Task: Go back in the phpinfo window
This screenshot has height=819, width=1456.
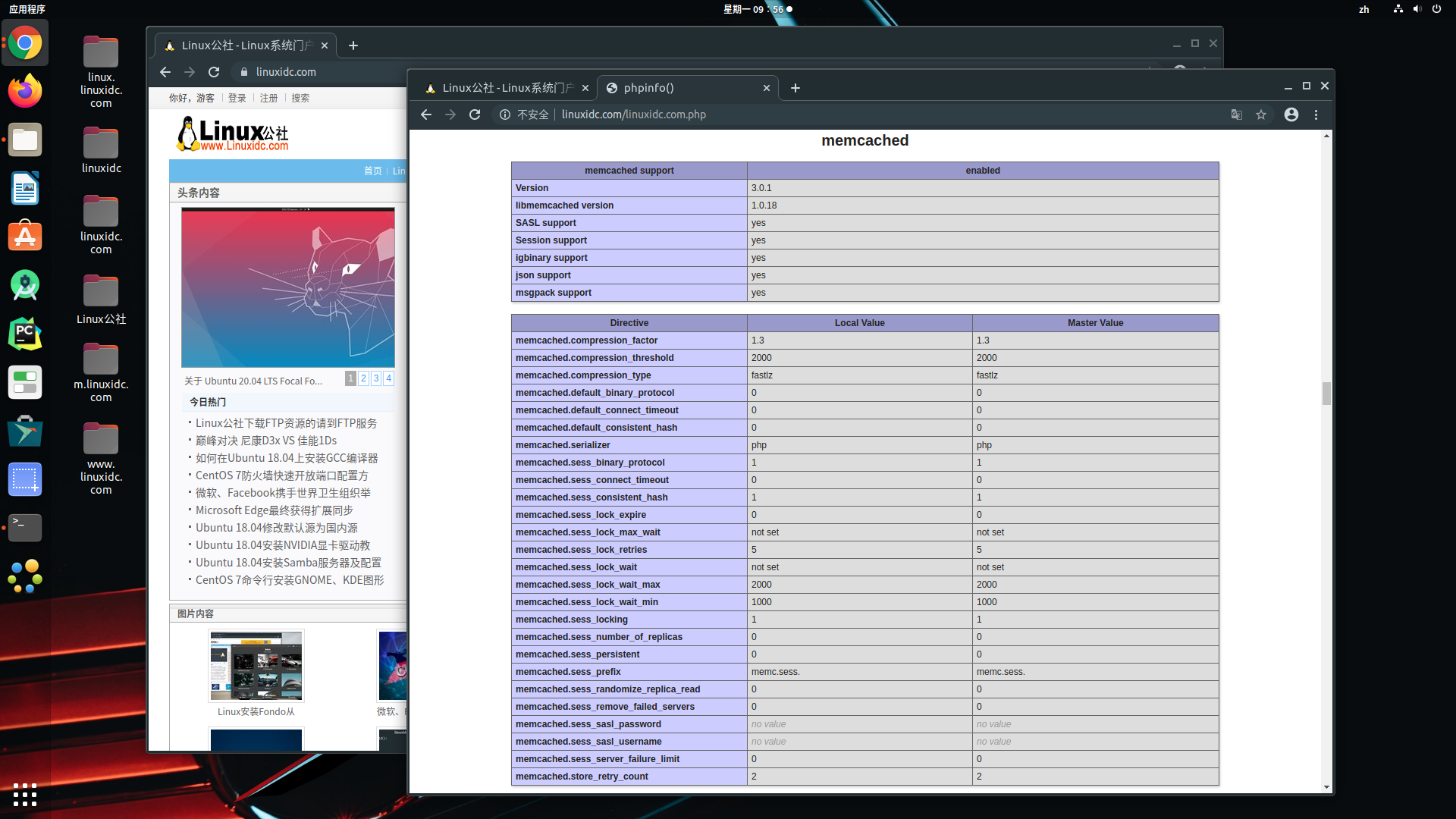Action: (x=426, y=115)
